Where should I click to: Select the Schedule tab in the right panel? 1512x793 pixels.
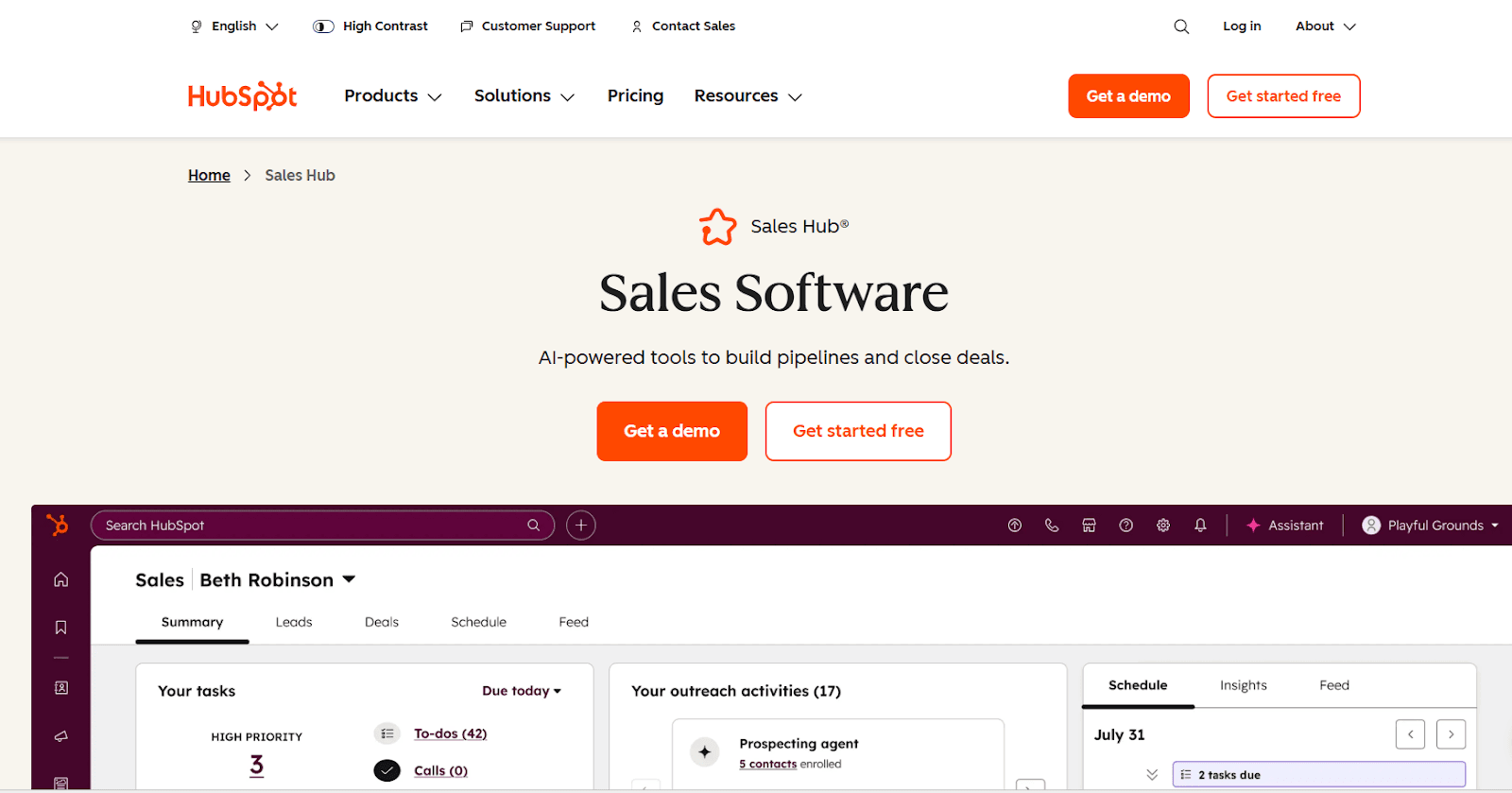tap(1138, 685)
